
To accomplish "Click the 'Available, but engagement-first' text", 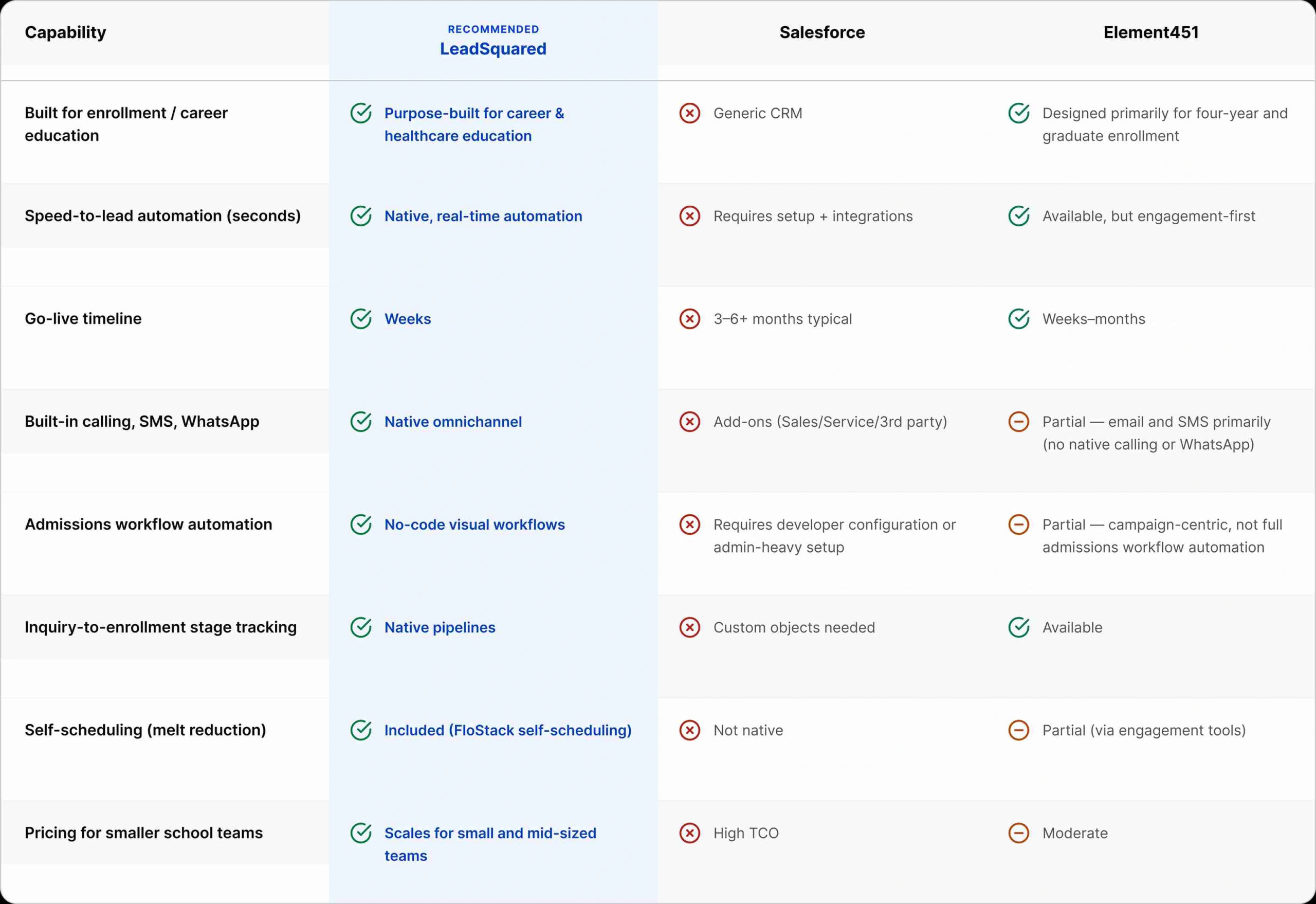I will [1148, 216].
